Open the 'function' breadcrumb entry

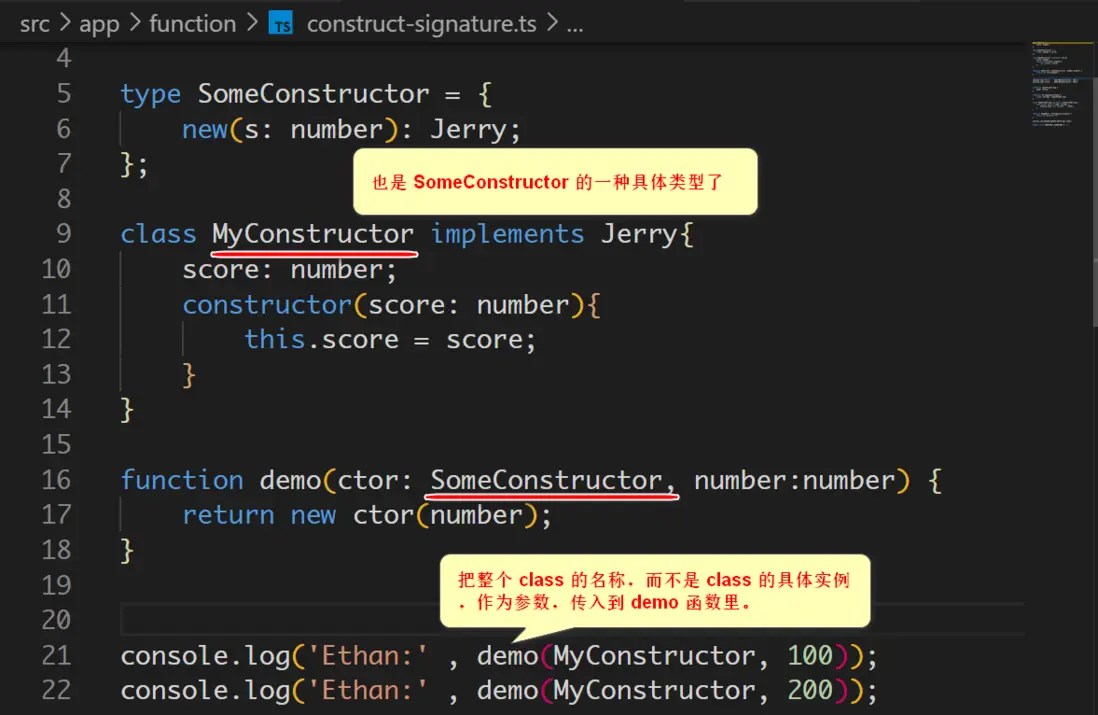point(192,22)
